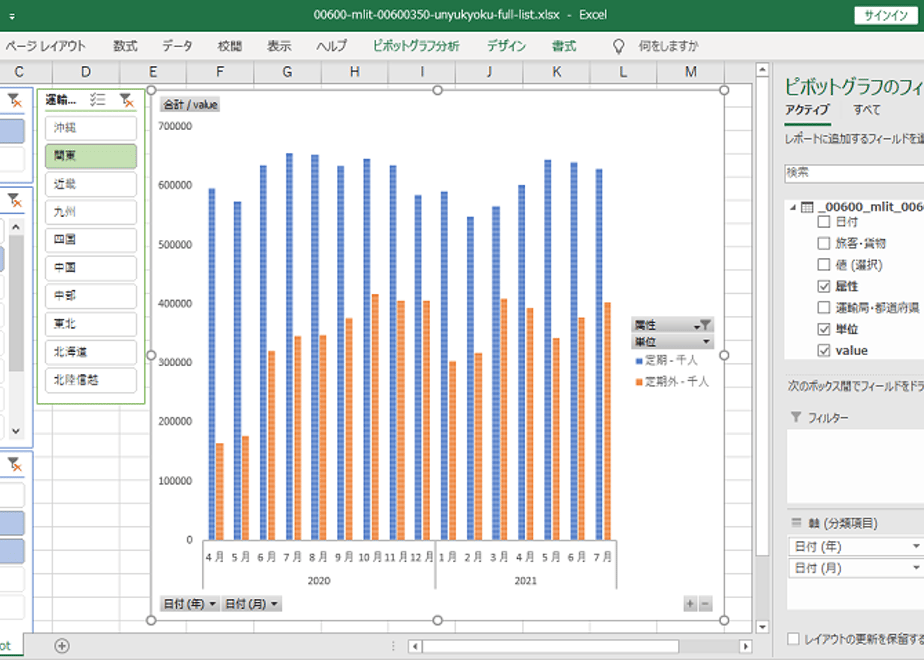Select orange 定期外 - 千人 legend entry
This screenshot has height=660, width=924.
pyautogui.click(x=672, y=382)
